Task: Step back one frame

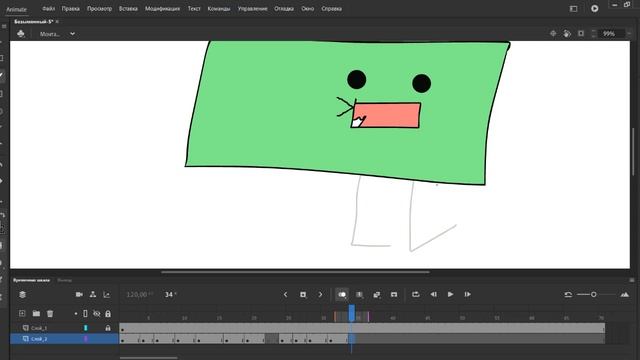Action: click(433, 294)
